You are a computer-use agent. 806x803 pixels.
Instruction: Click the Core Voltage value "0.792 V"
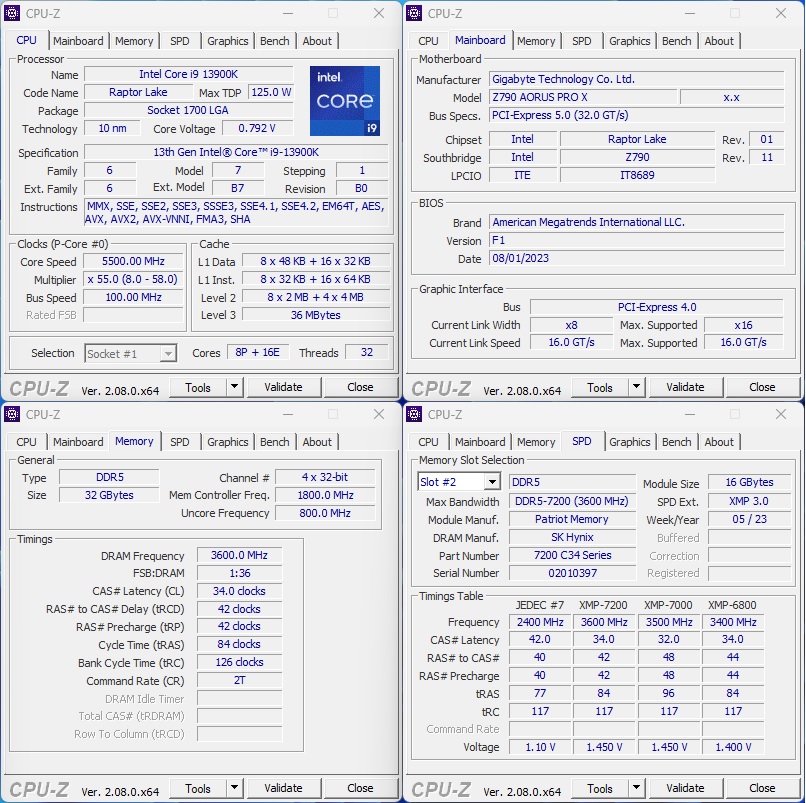(257, 128)
